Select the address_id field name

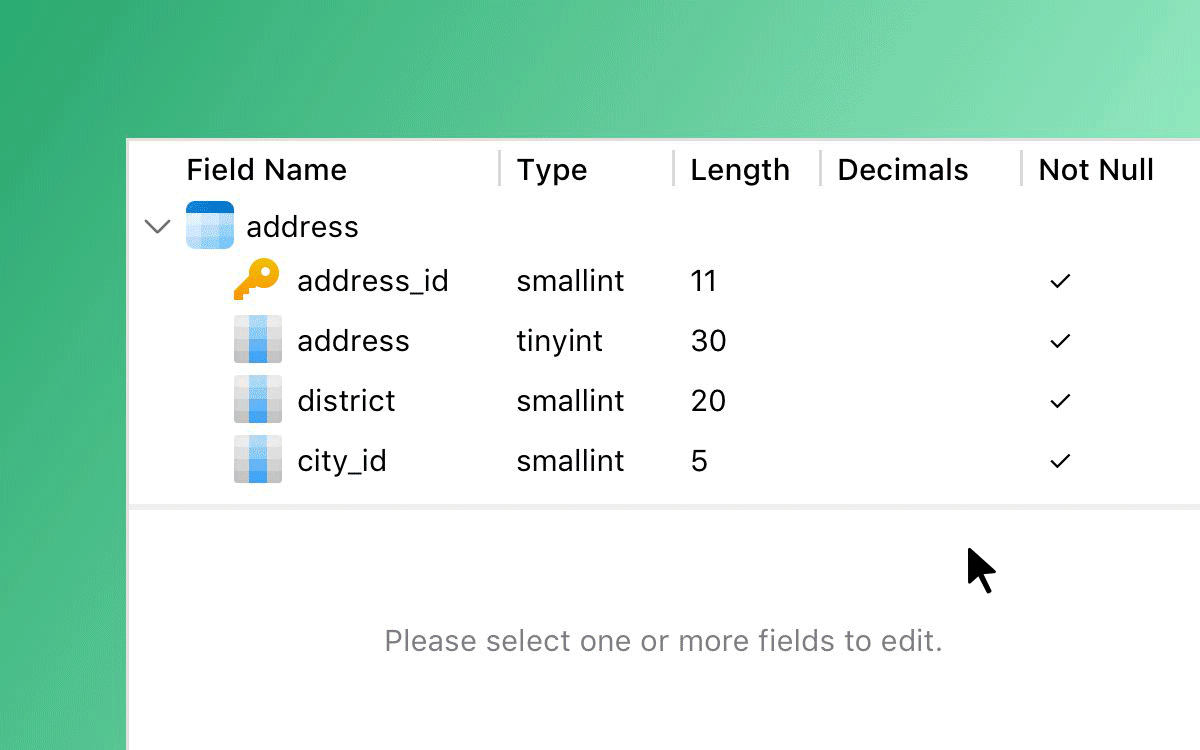click(373, 281)
